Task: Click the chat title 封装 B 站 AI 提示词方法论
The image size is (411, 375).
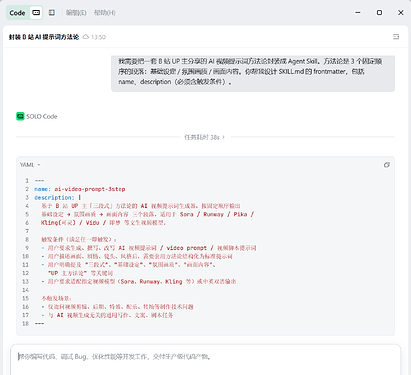Action: click(44, 37)
